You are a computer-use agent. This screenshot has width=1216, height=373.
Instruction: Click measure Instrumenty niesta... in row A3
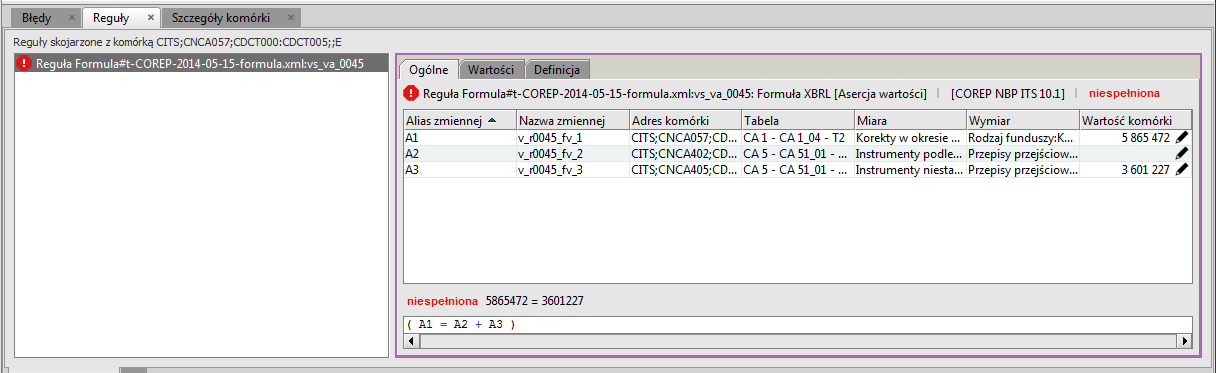pyautogui.click(x=910, y=170)
